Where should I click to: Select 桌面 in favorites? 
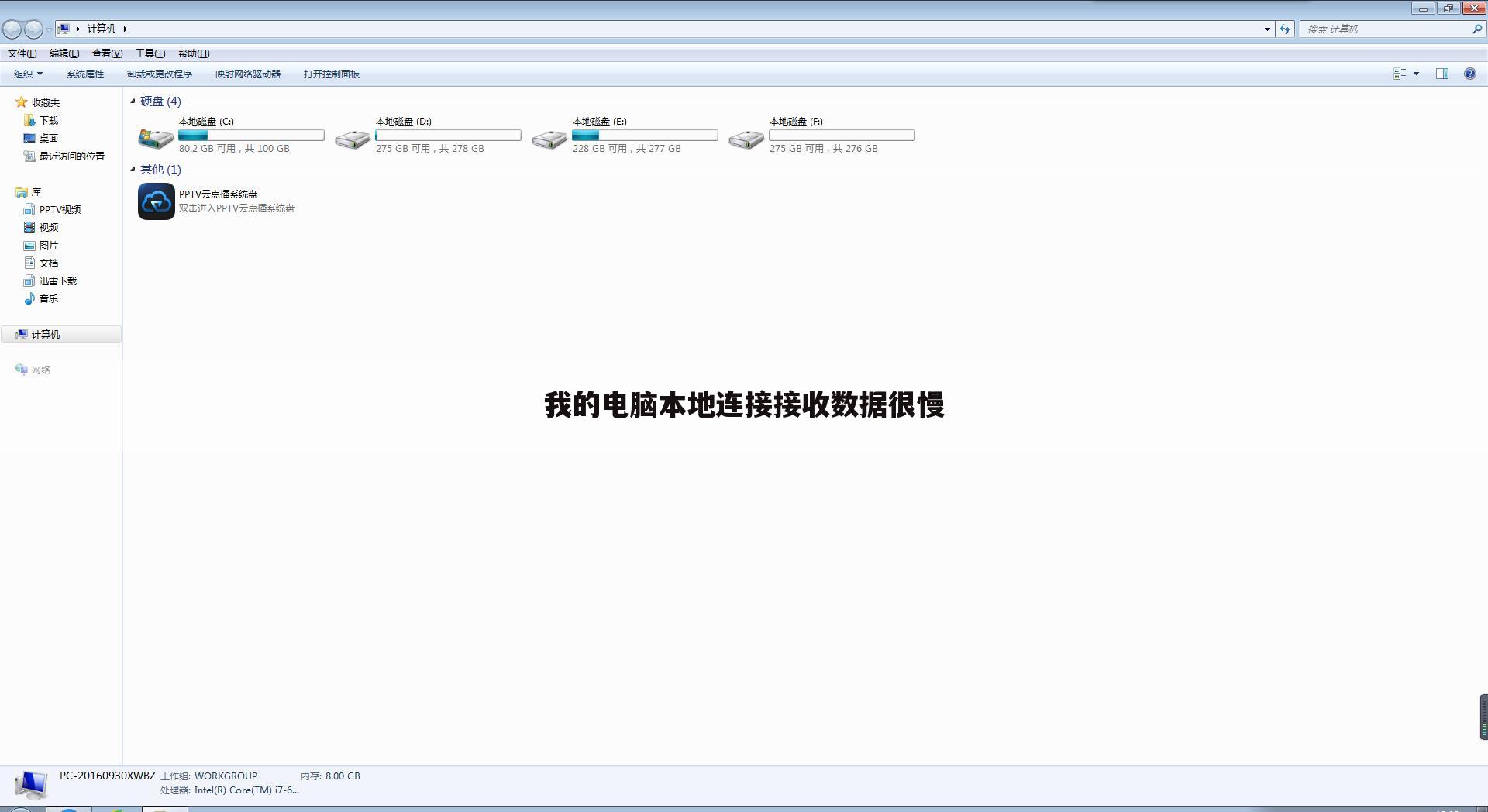tap(40, 138)
